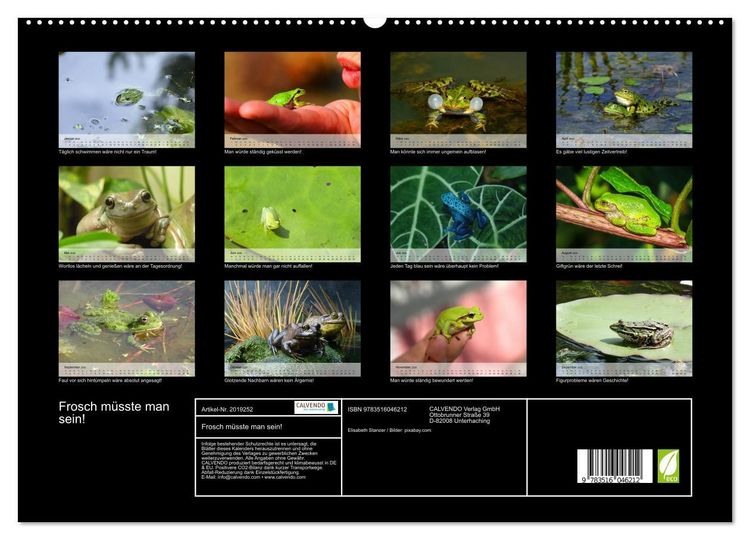Click the www.calvendo.com web address
750x540 pixels.
coord(285,477)
